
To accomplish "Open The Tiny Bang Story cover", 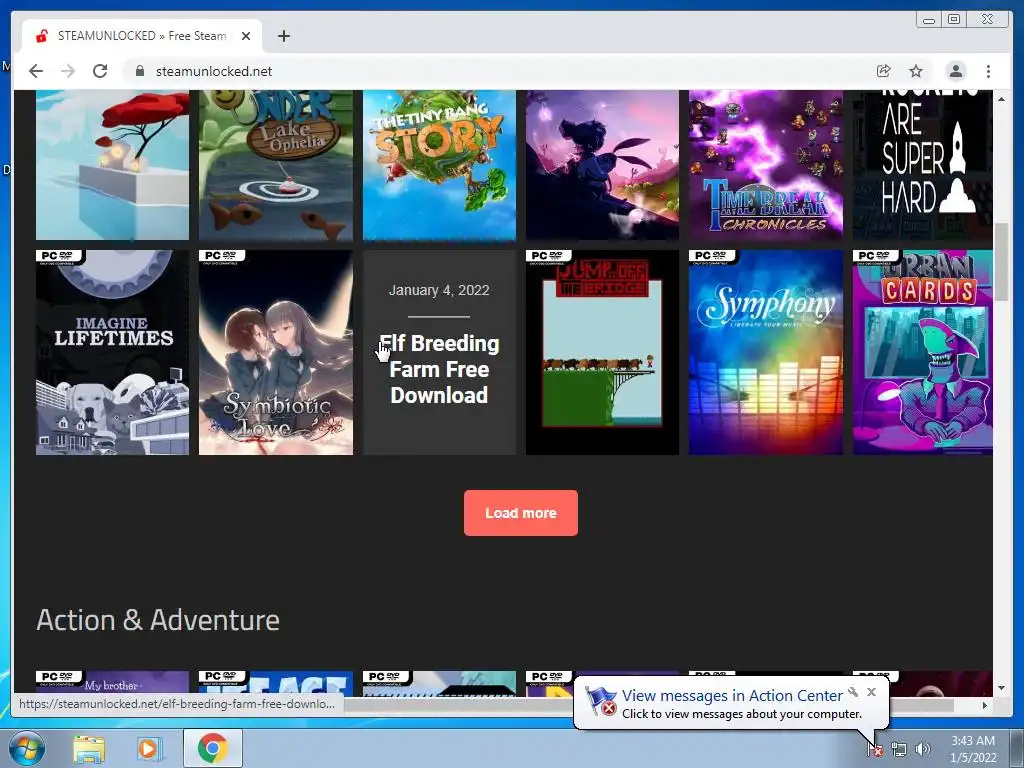I will tap(439, 165).
